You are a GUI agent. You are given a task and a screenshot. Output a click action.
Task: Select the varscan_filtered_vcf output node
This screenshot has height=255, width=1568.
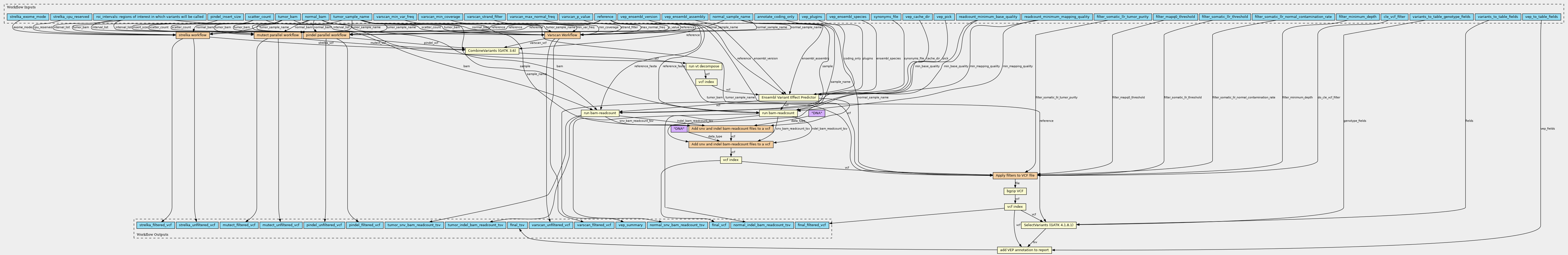[593, 225]
